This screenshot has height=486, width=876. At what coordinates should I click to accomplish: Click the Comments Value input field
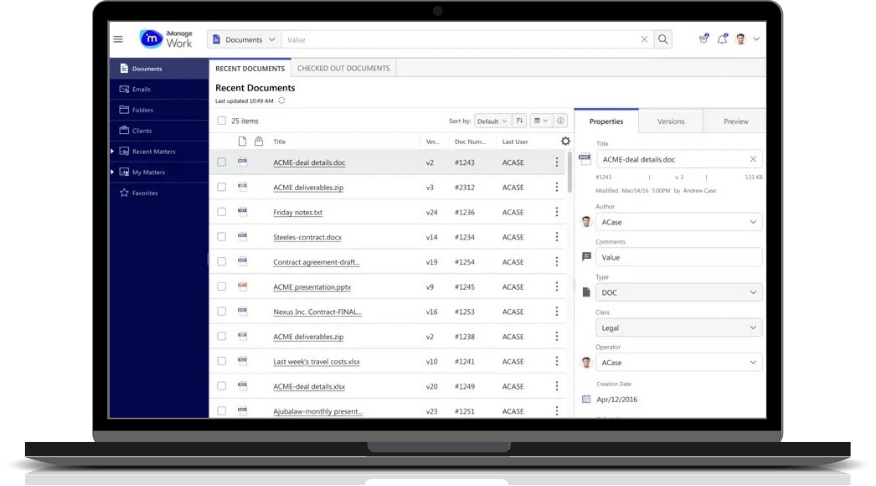click(679, 257)
